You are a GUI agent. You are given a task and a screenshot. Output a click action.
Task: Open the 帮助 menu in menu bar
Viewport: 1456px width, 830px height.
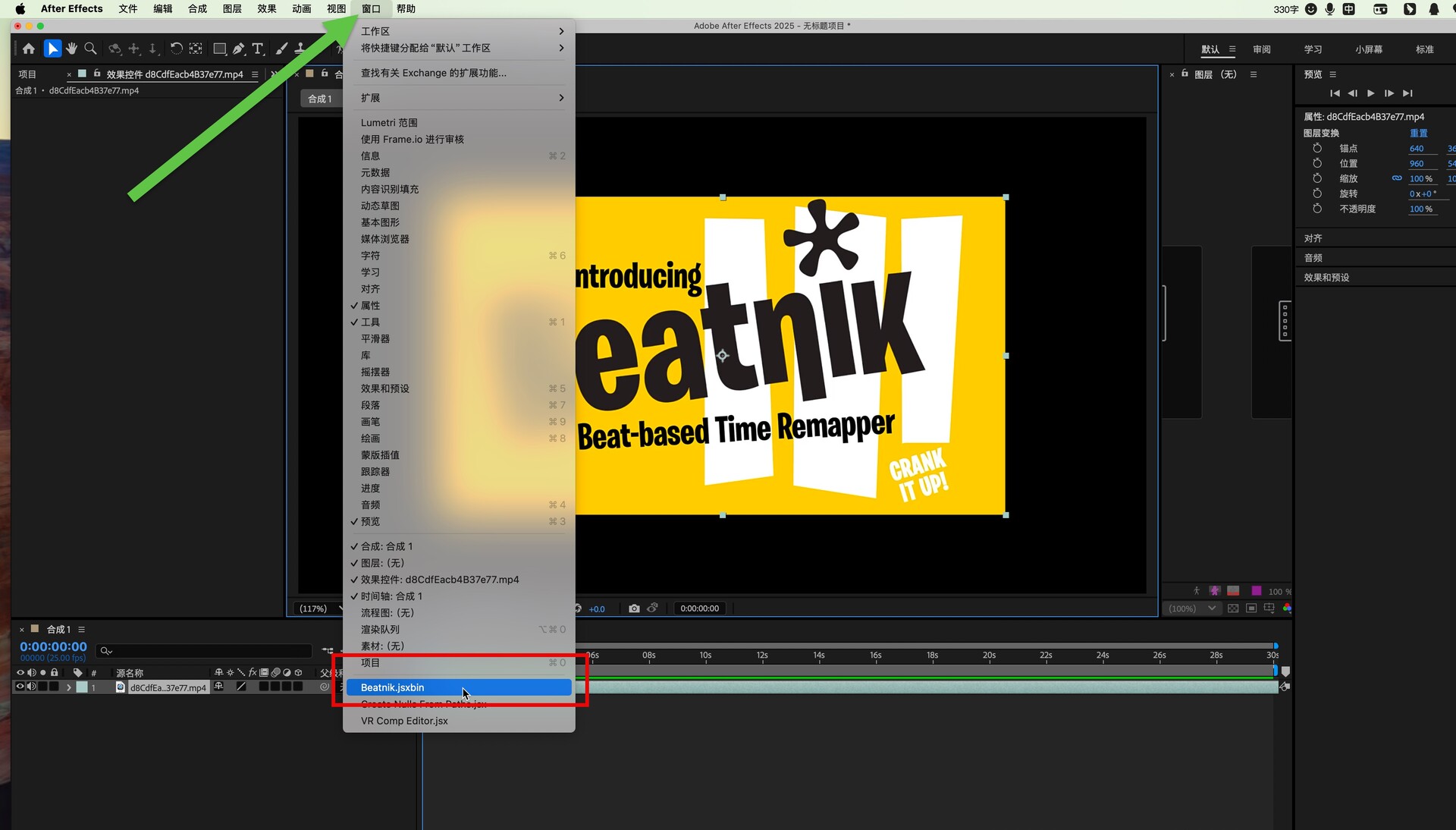click(x=406, y=8)
